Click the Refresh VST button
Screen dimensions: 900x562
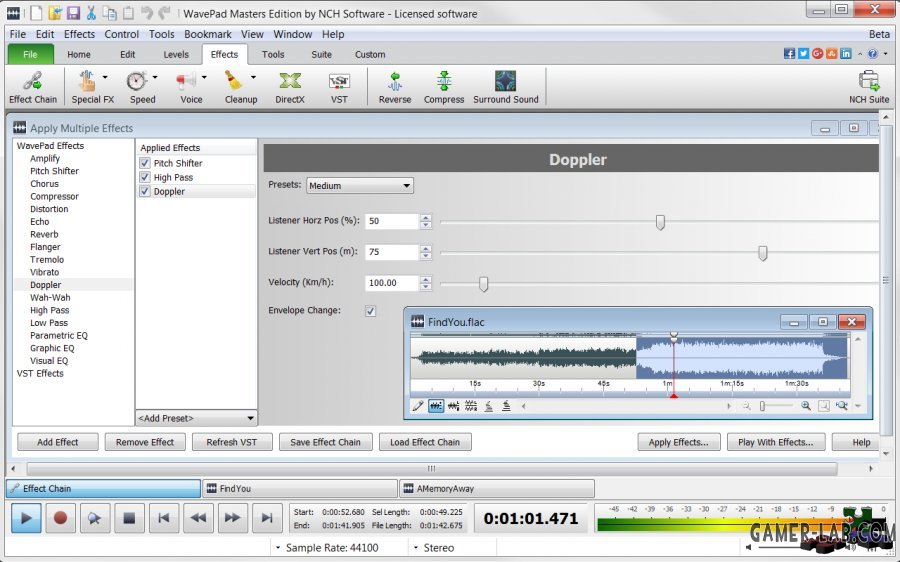pos(232,442)
